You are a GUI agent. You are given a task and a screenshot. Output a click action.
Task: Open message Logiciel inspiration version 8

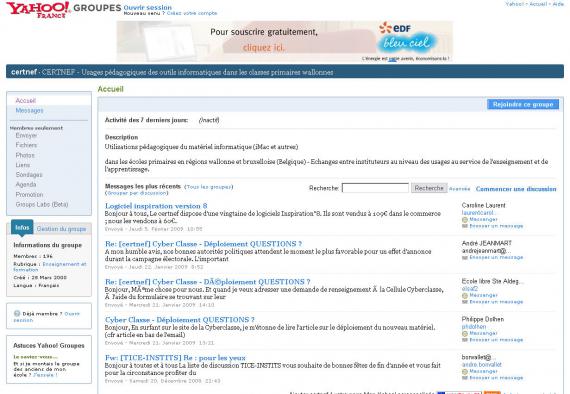coord(156,206)
